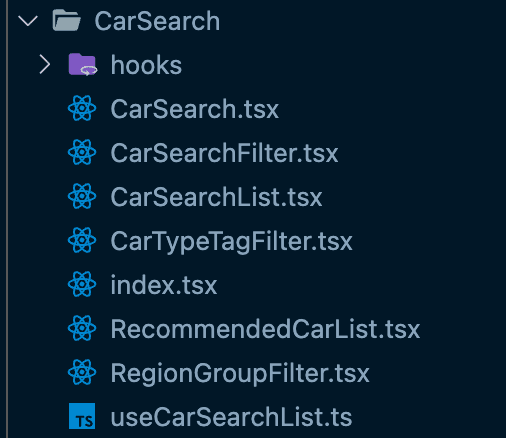The height and width of the screenshot is (438, 506).
Task: Click the purple hooks folder icon
Action: (83, 64)
